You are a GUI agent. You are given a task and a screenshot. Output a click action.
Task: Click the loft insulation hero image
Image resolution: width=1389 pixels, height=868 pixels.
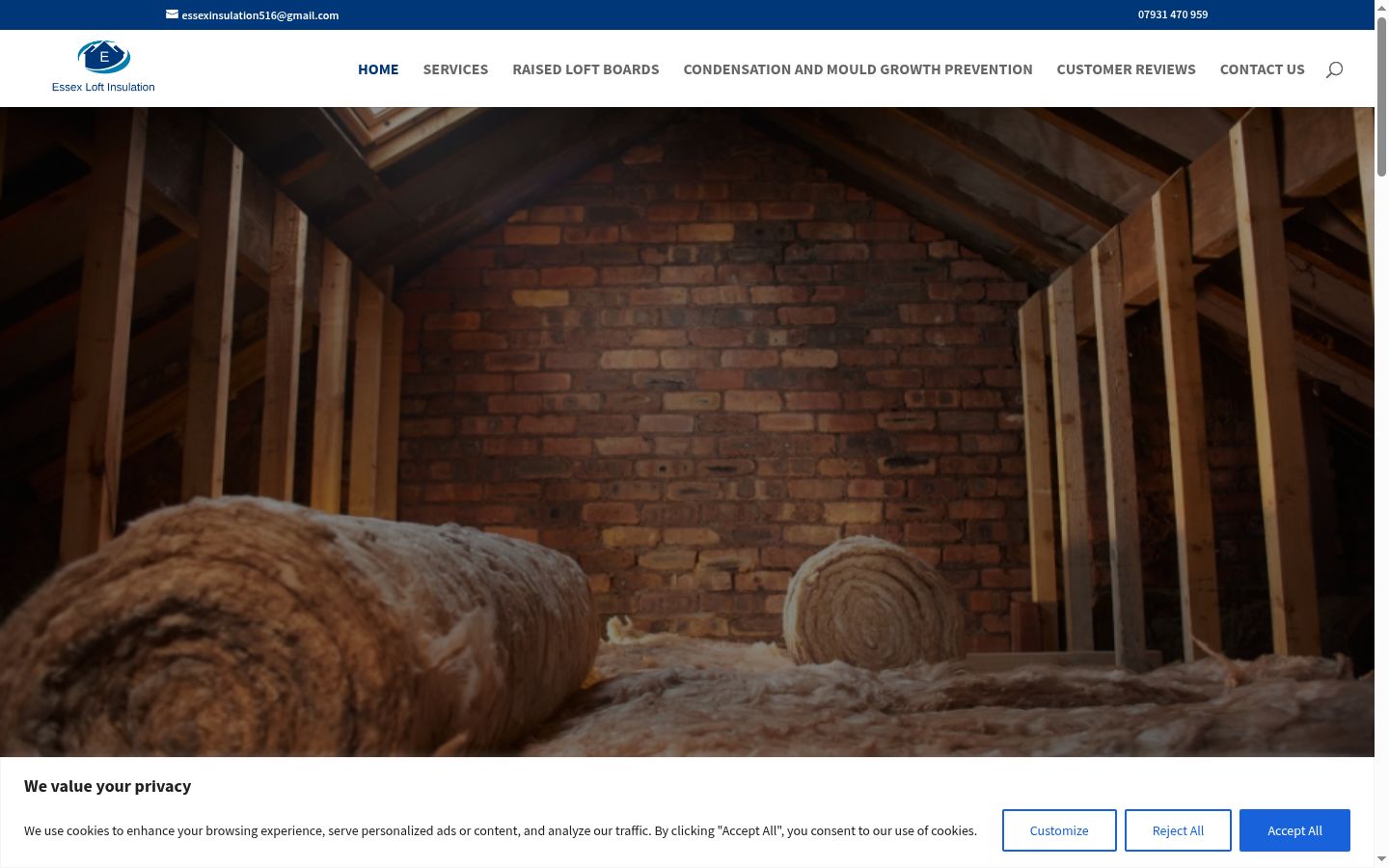[687, 432]
